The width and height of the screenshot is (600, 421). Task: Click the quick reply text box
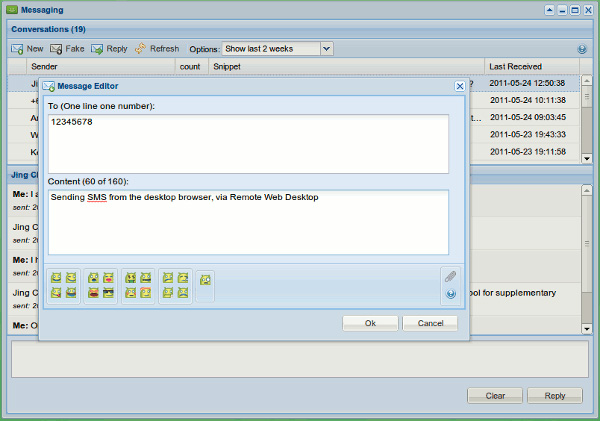(x=300, y=359)
